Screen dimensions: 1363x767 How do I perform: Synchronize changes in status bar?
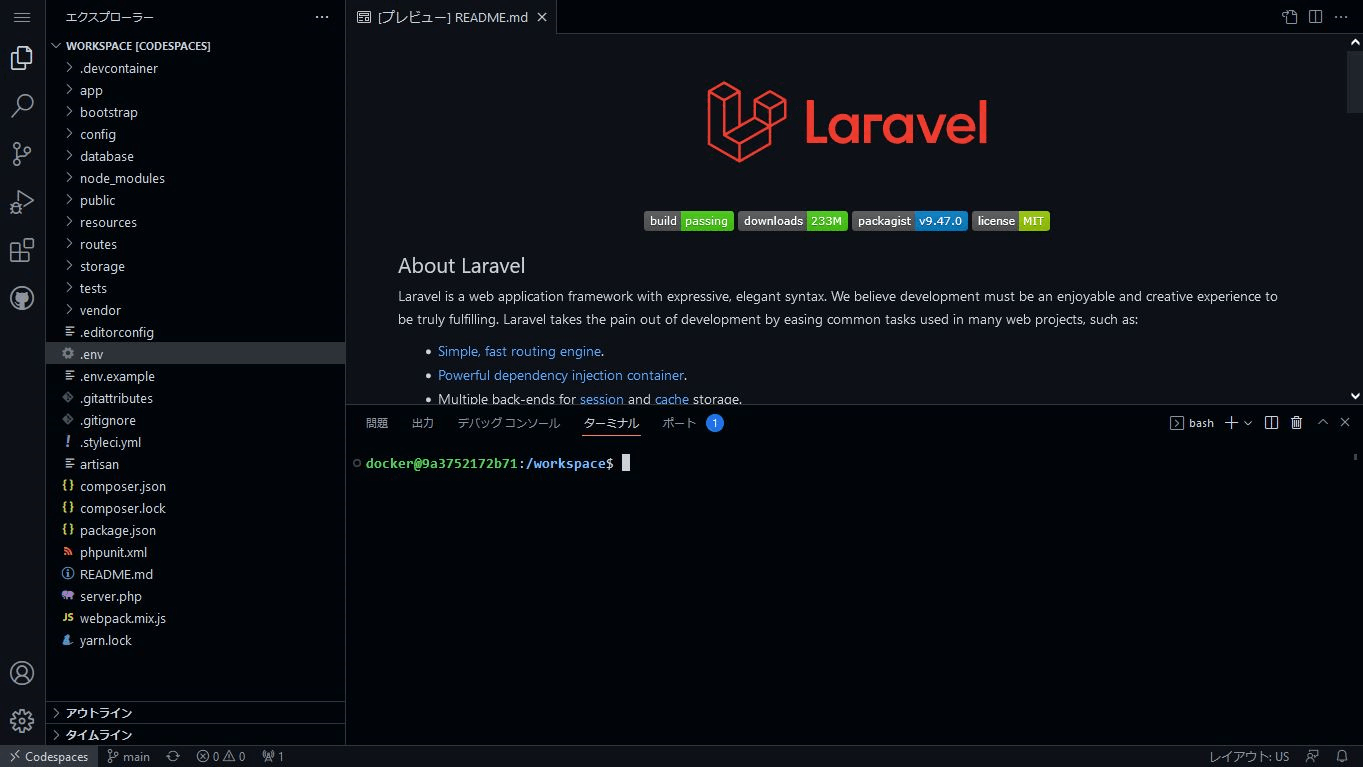(x=173, y=756)
